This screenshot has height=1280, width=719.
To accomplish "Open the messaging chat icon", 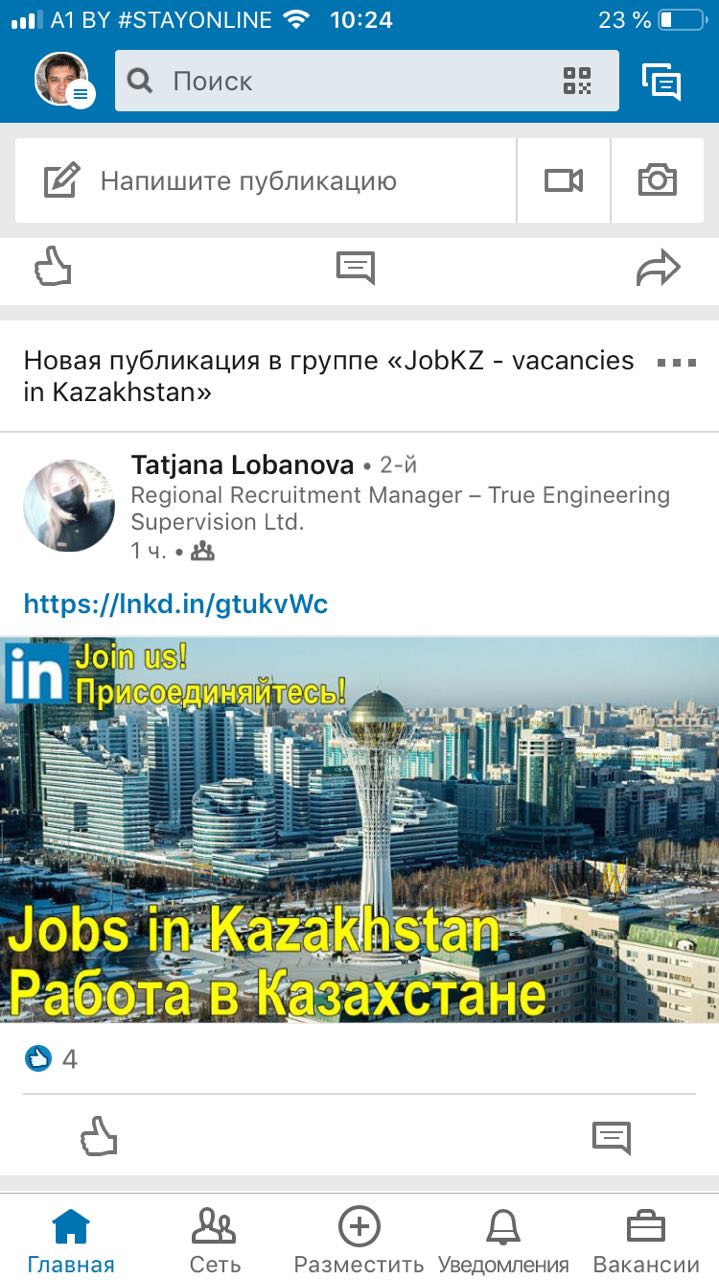I will point(661,82).
